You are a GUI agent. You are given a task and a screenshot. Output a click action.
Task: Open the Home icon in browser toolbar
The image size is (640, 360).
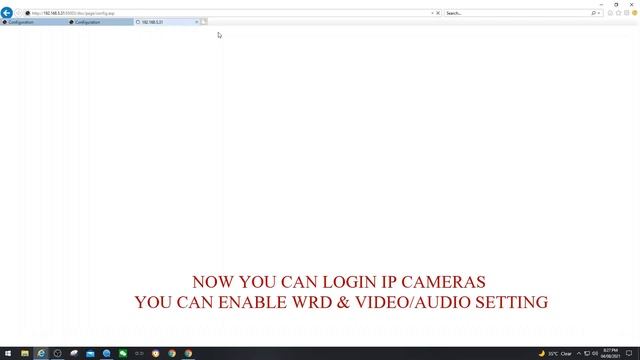click(x=610, y=13)
